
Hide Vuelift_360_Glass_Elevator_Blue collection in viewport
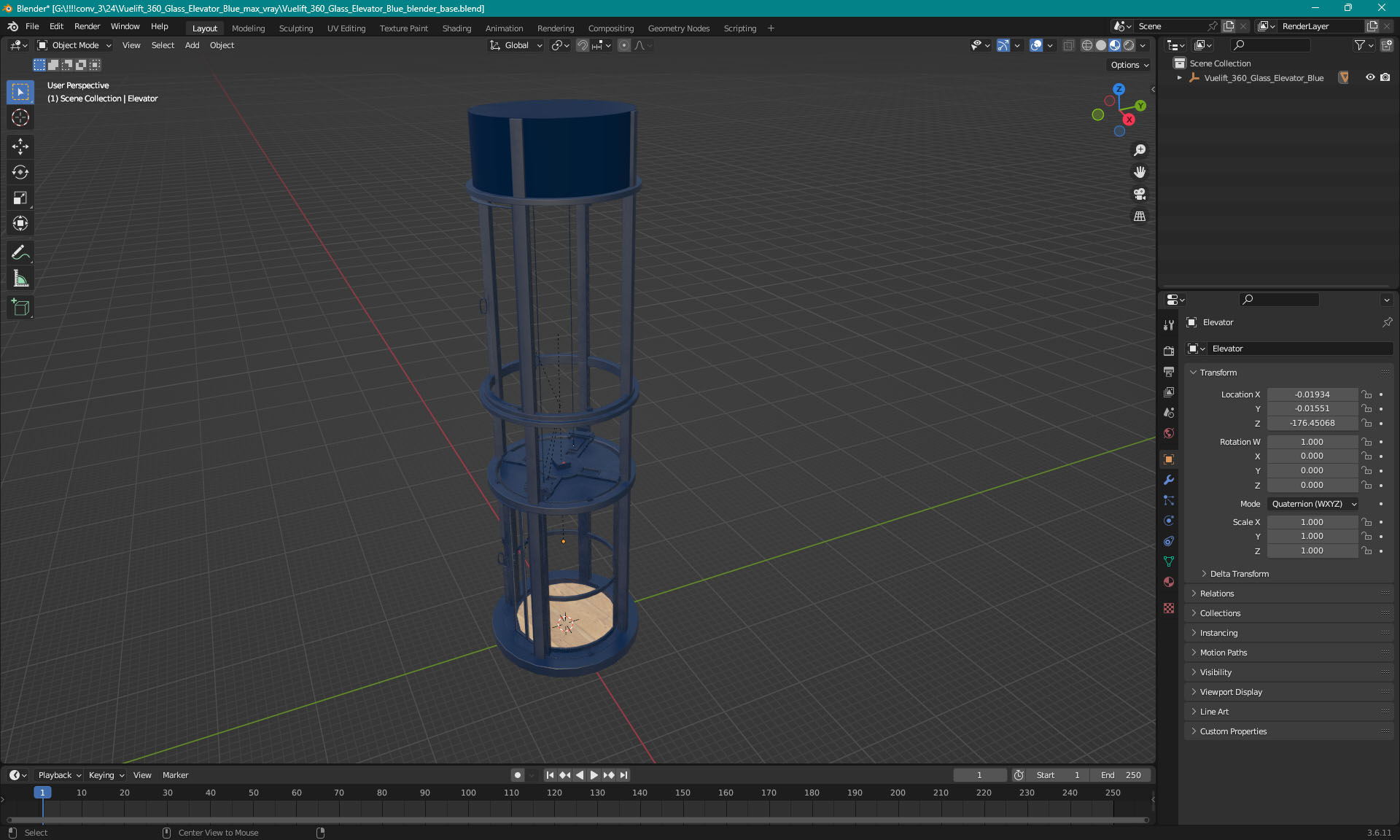pos(1370,77)
